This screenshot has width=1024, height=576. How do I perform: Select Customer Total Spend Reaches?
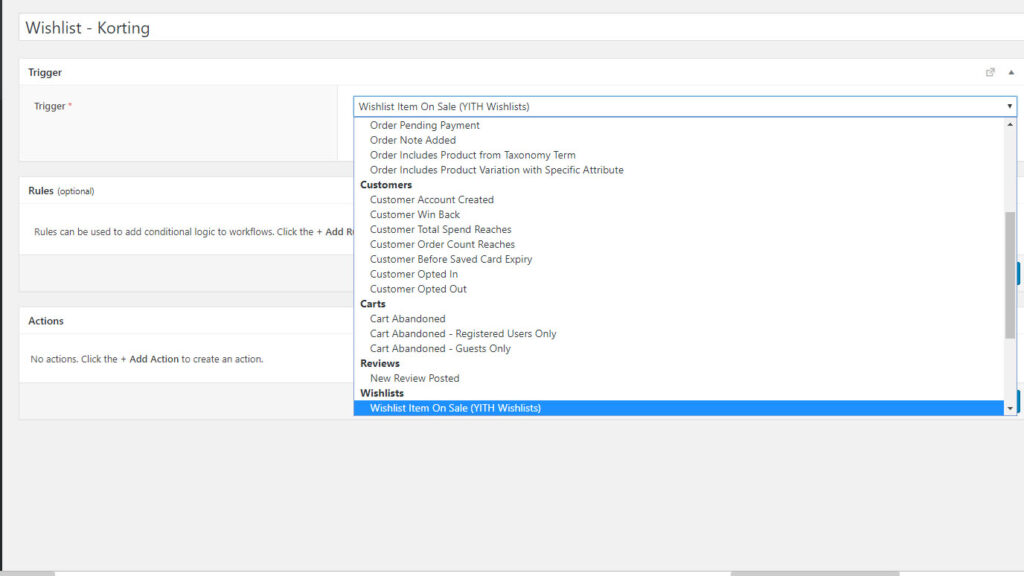coord(440,230)
